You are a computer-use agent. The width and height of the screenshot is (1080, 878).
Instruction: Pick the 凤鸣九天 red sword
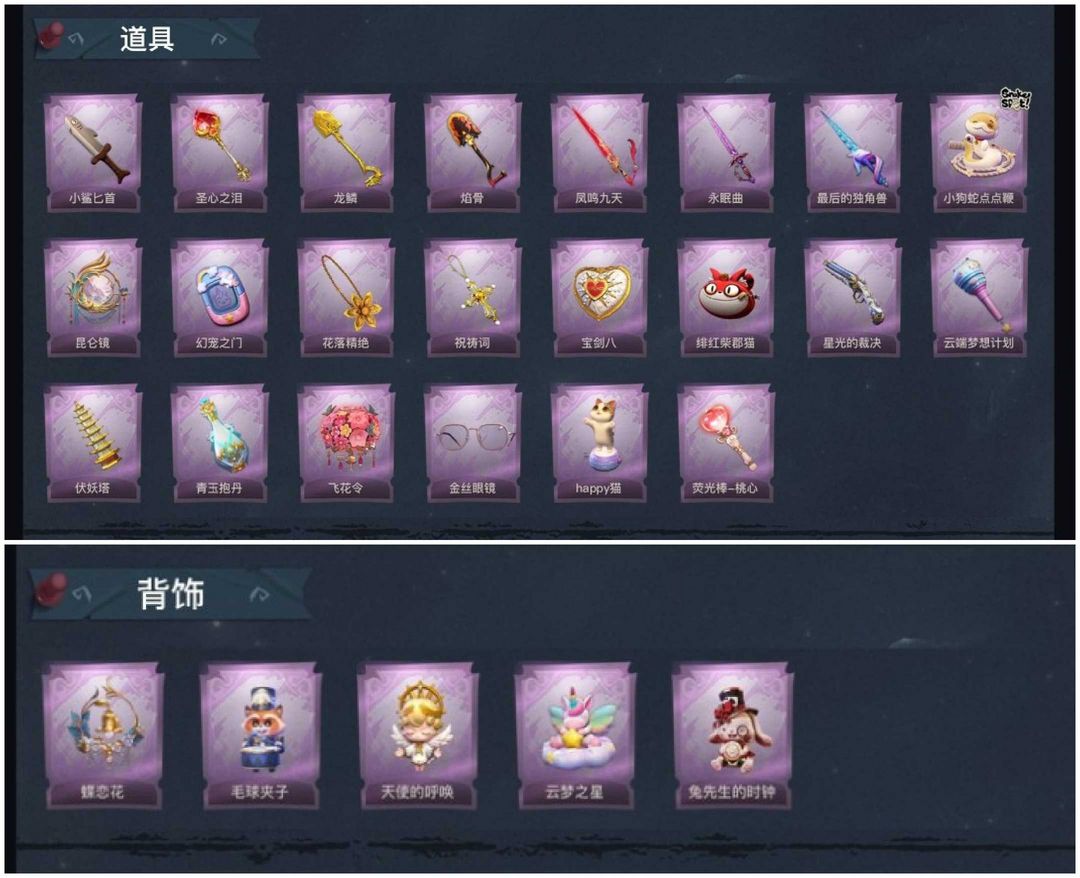point(599,153)
